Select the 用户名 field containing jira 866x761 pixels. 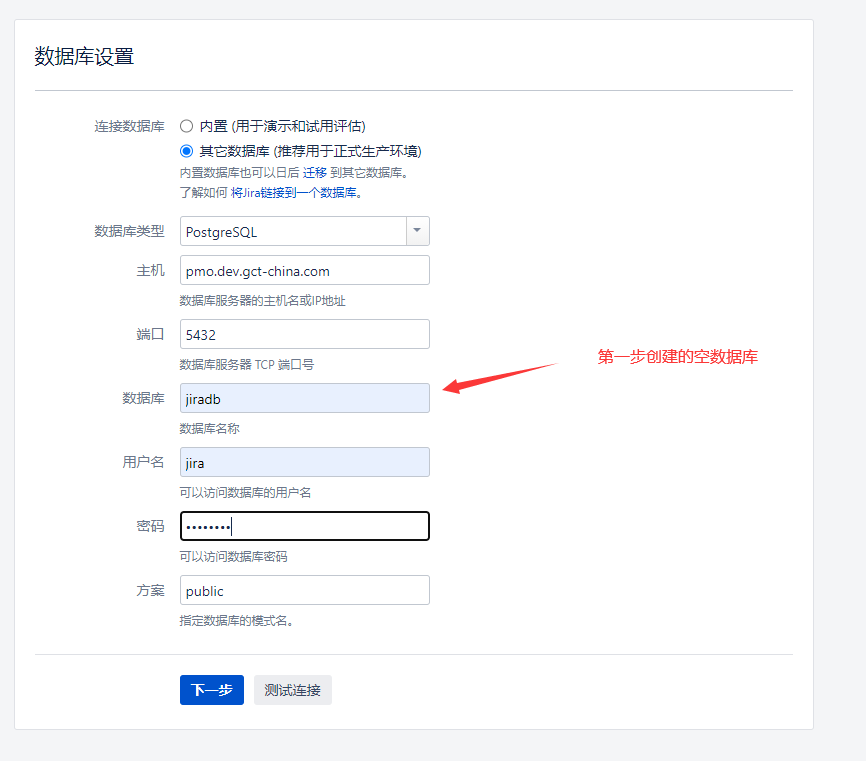[304, 462]
